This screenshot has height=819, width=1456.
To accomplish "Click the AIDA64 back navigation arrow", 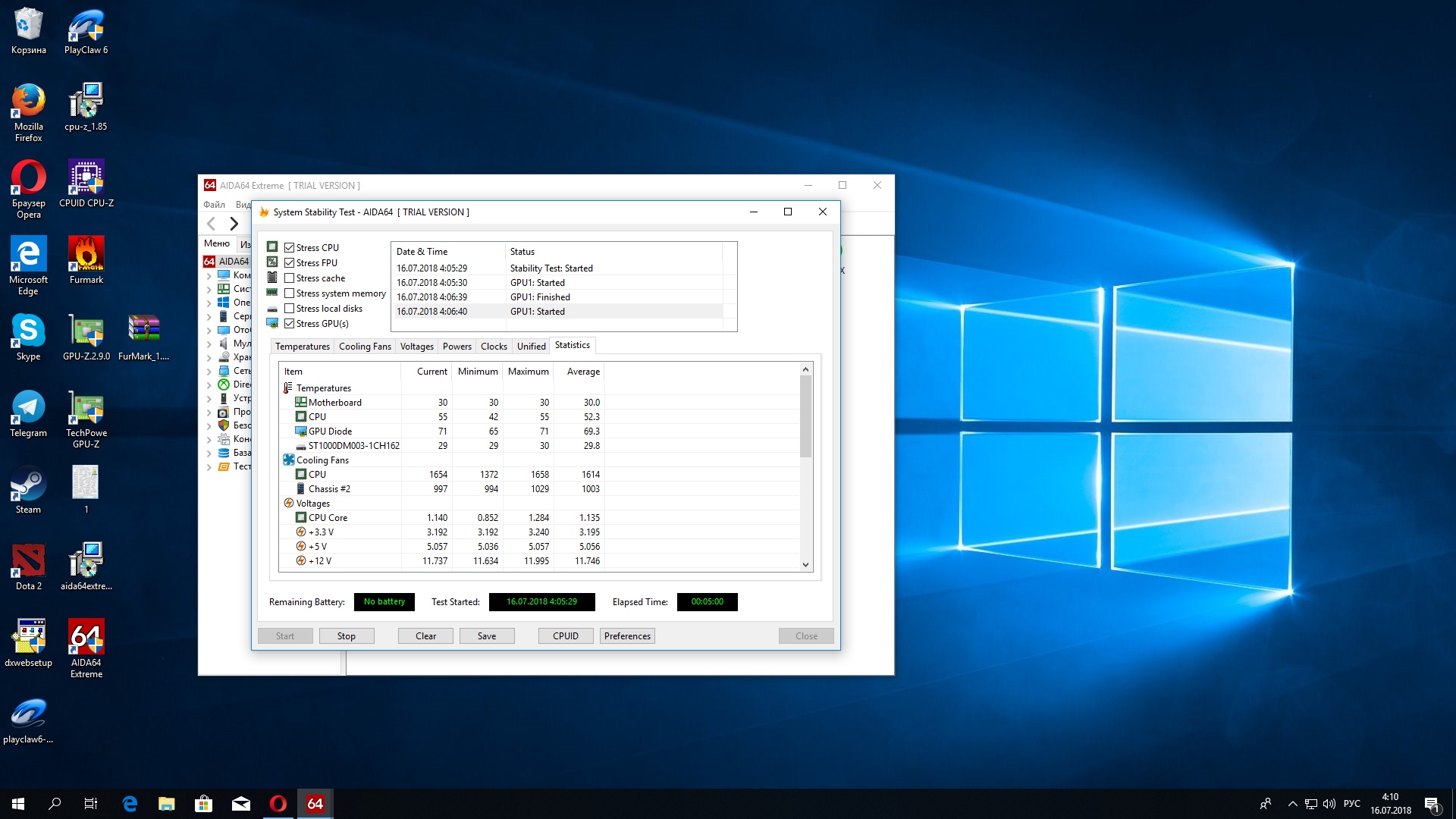I will [x=212, y=224].
